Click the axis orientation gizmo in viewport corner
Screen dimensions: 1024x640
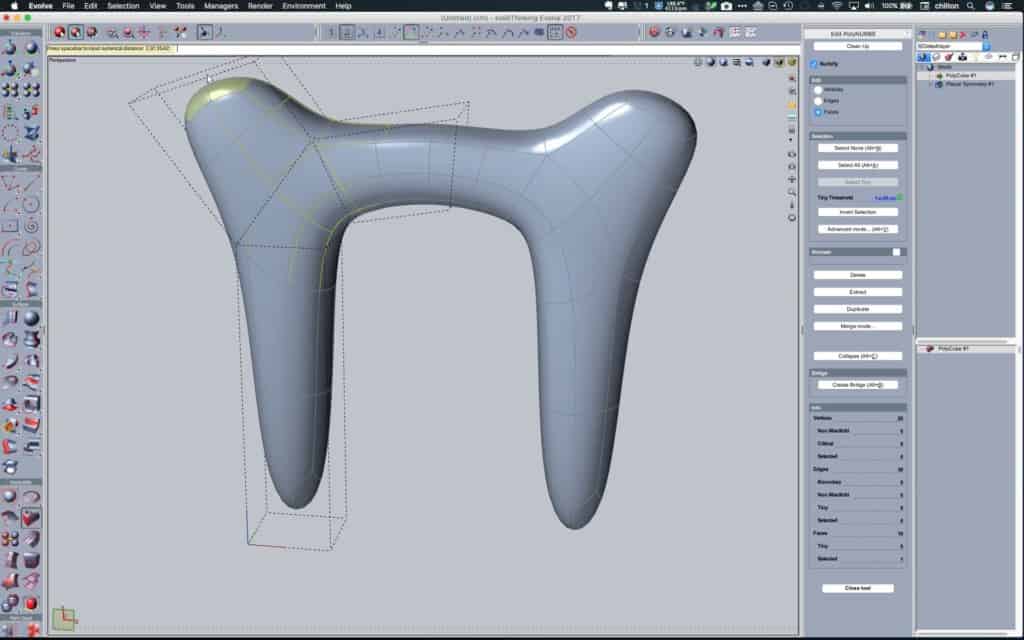click(63, 617)
